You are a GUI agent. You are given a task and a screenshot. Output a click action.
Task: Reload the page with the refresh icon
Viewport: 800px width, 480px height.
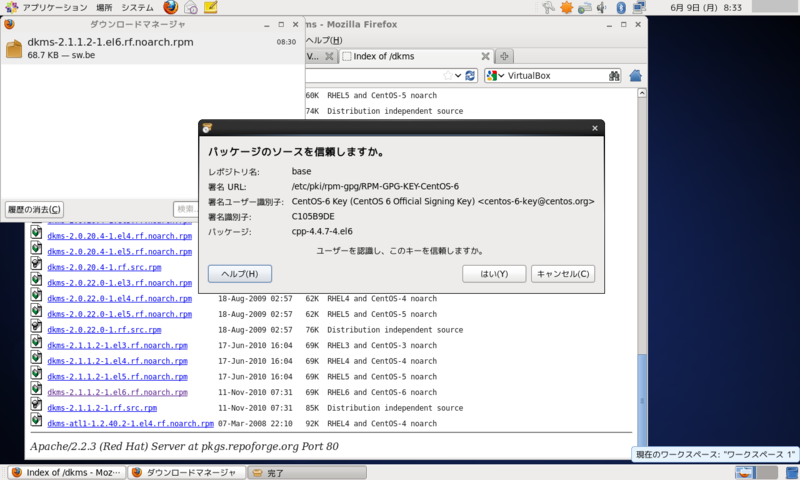470,75
